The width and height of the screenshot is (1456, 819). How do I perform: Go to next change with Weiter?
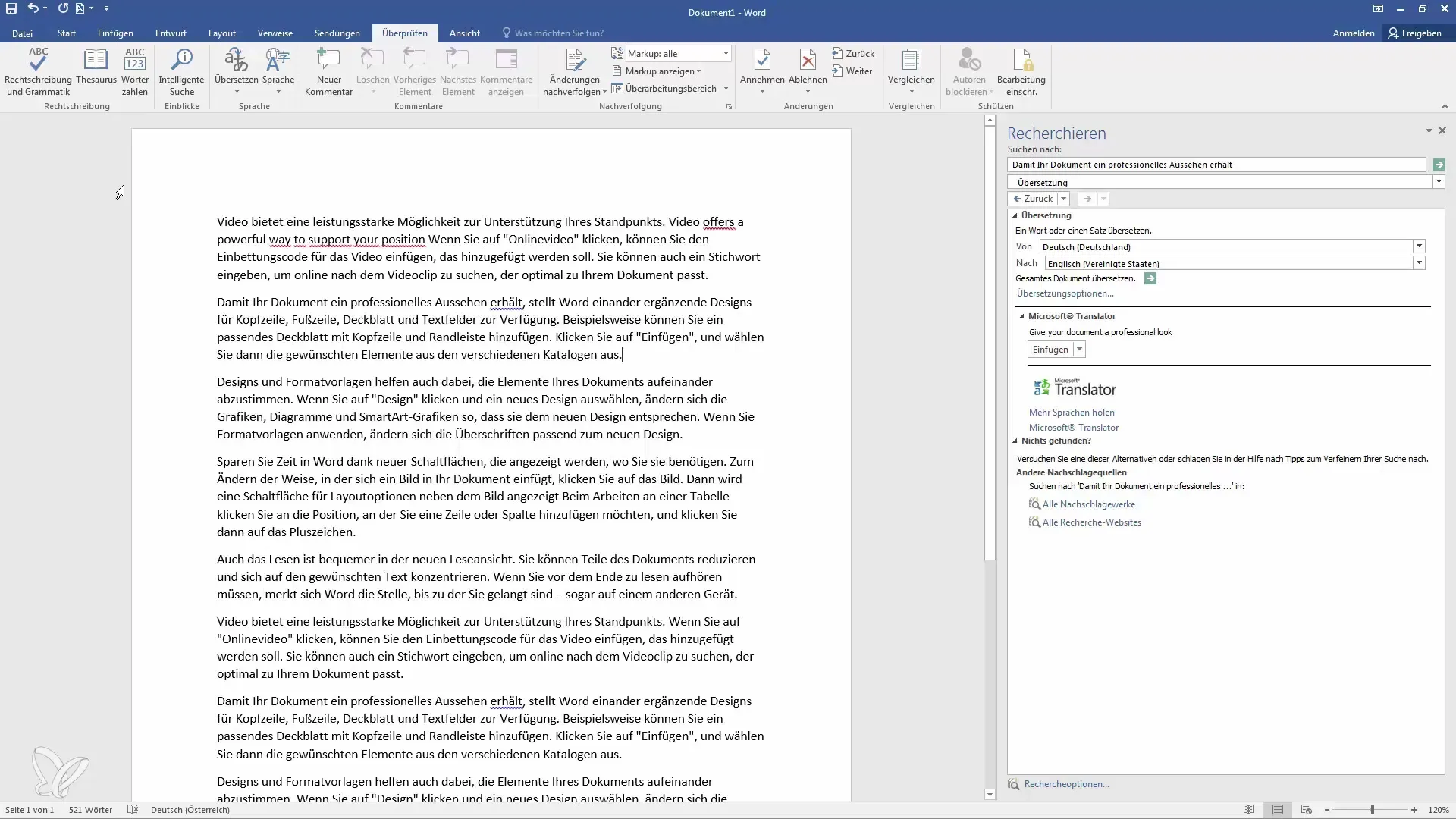click(x=852, y=71)
